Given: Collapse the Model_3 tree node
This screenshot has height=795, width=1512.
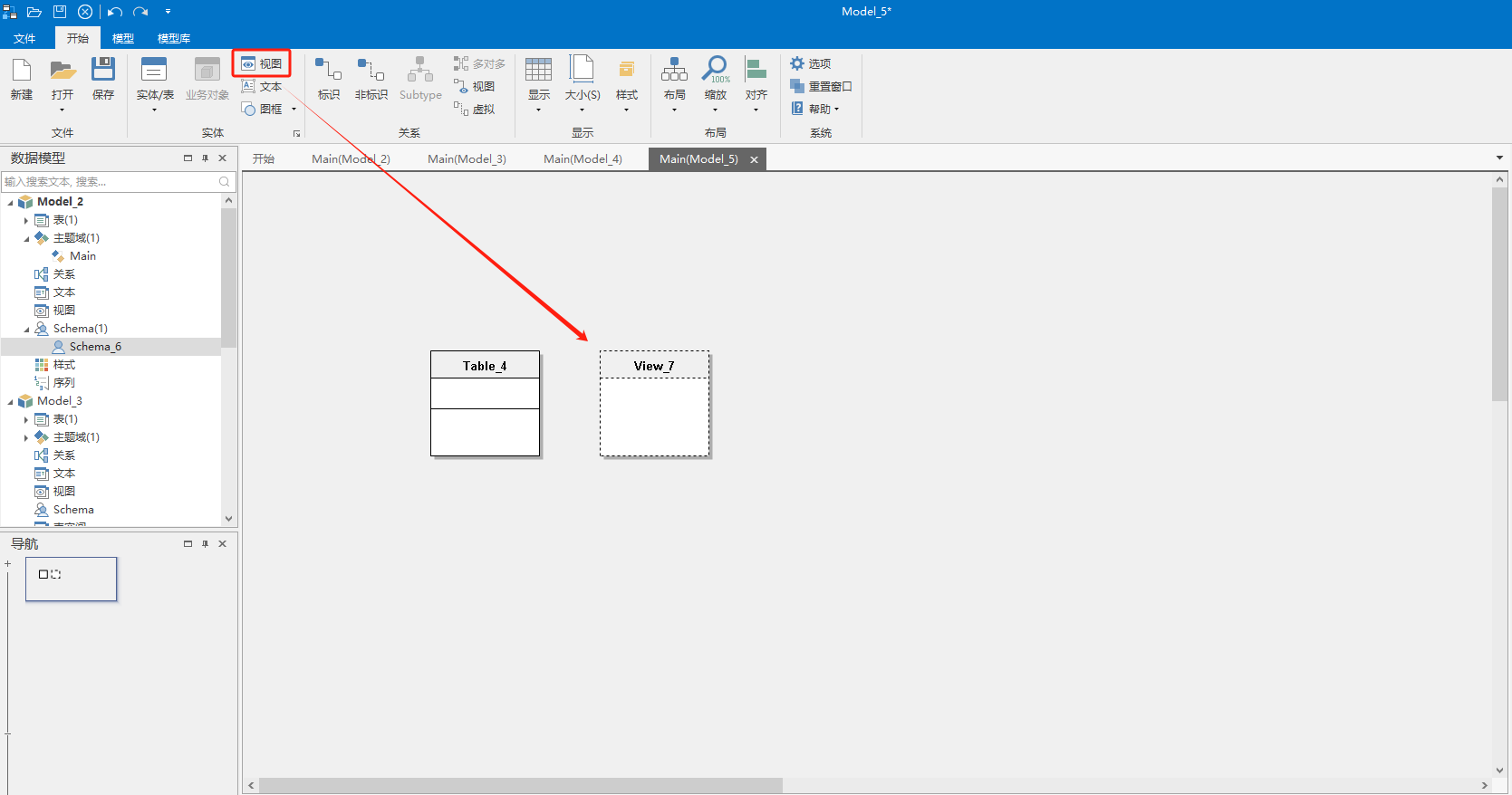Looking at the screenshot, I should point(10,401).
